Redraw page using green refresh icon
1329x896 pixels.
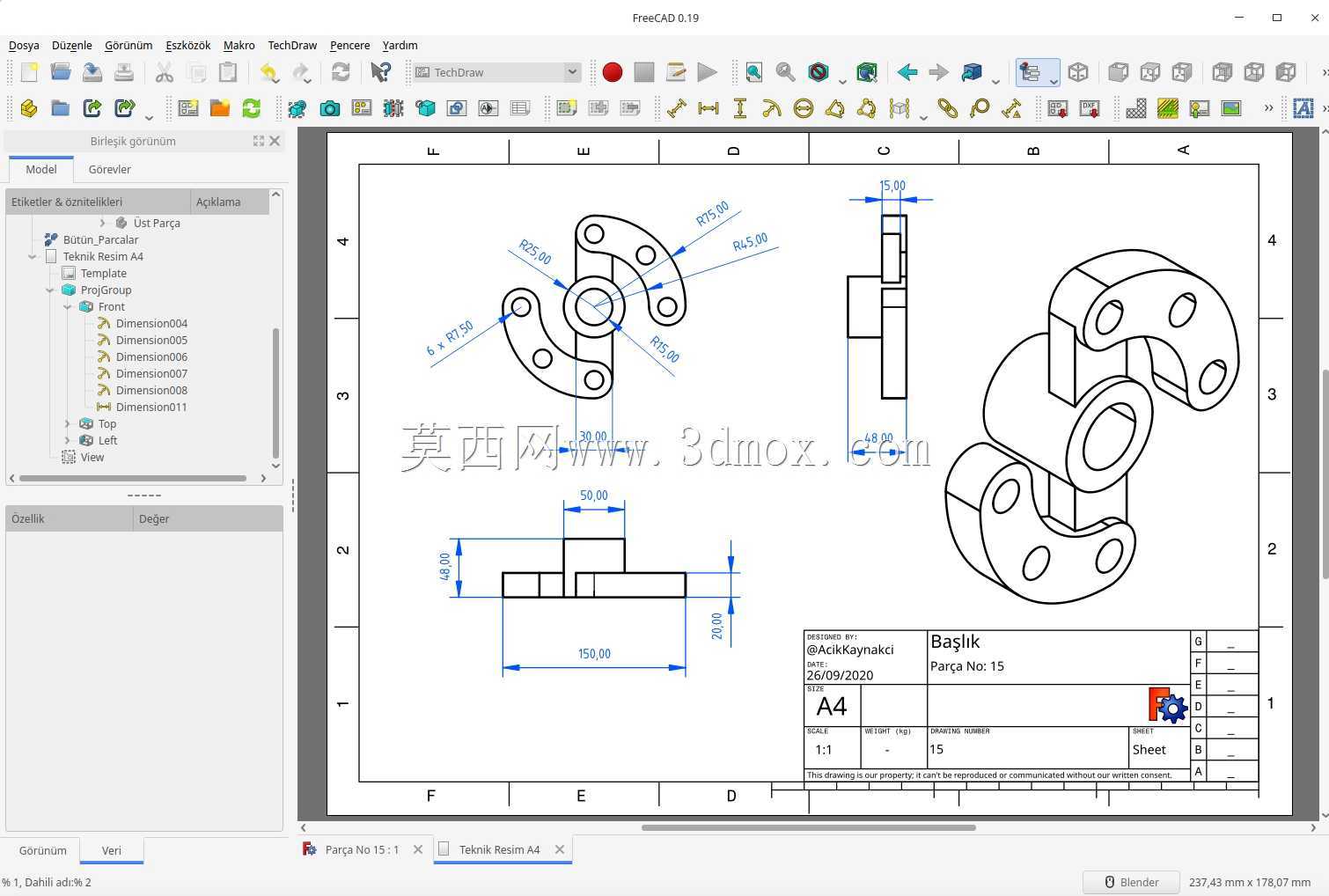252,108
